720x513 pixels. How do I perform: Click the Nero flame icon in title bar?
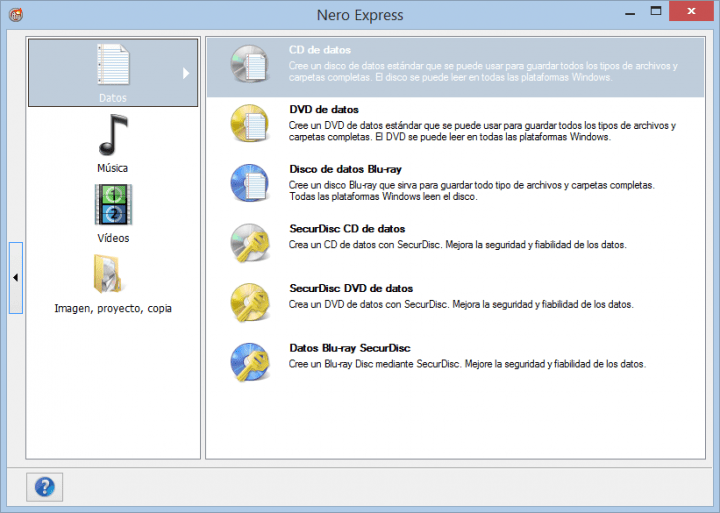[x=16, y=15]
